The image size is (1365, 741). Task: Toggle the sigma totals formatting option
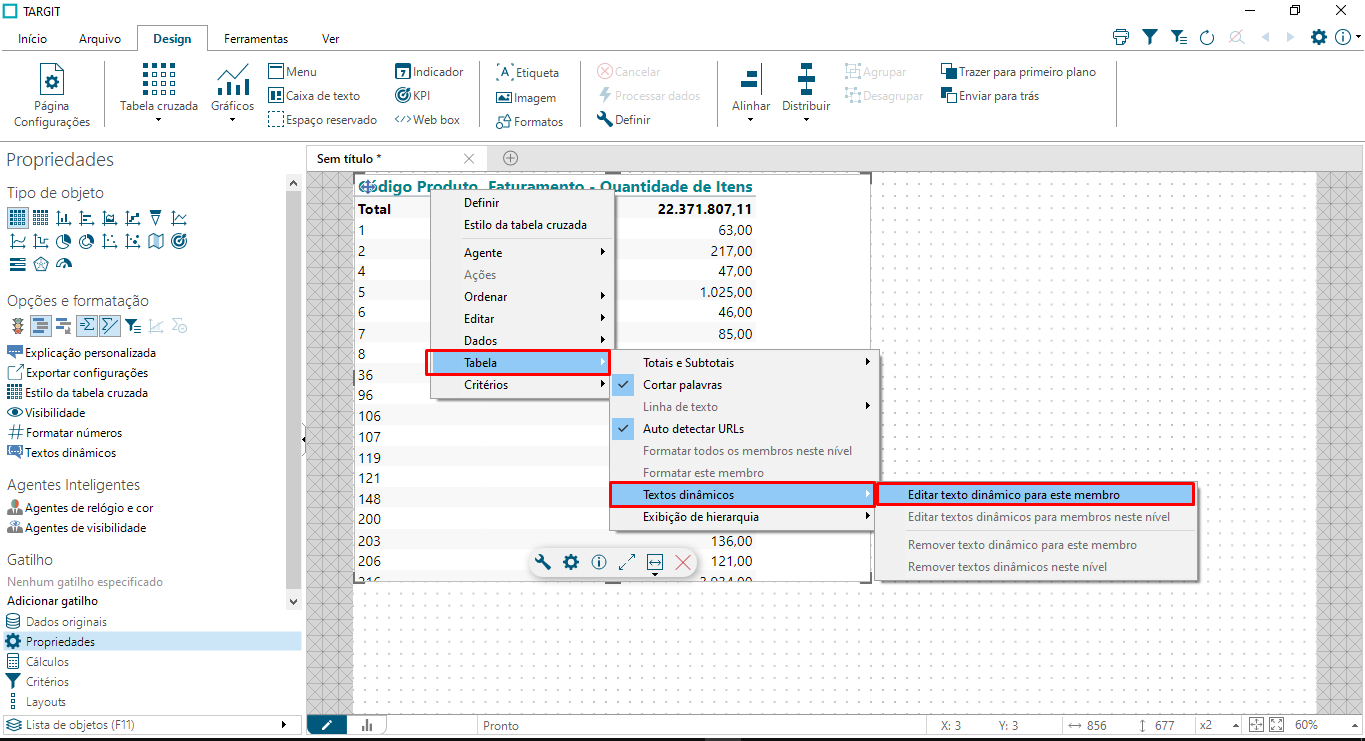[87, 325]
